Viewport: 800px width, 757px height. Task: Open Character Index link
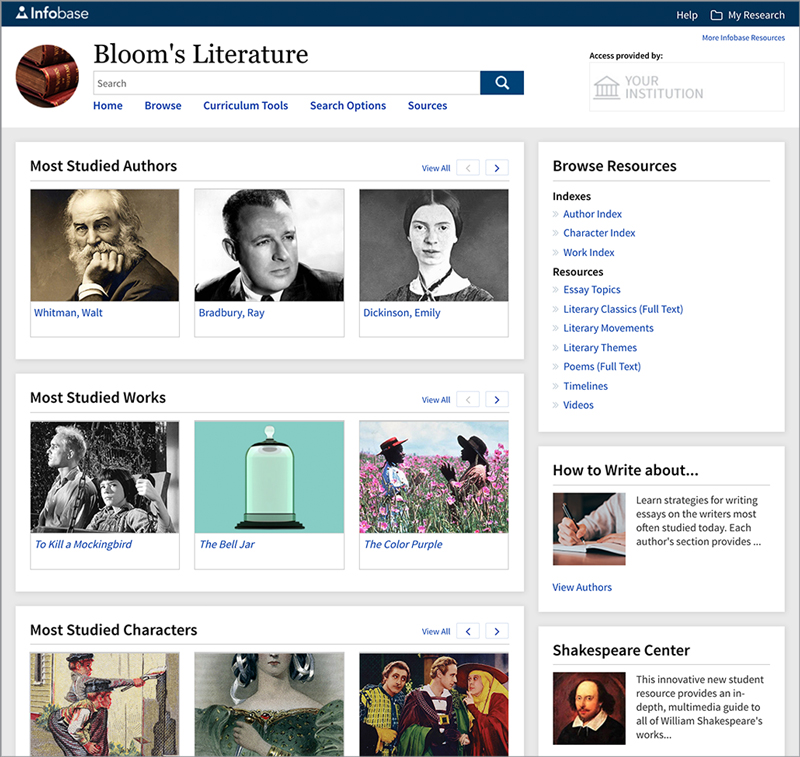click(599, 233)
